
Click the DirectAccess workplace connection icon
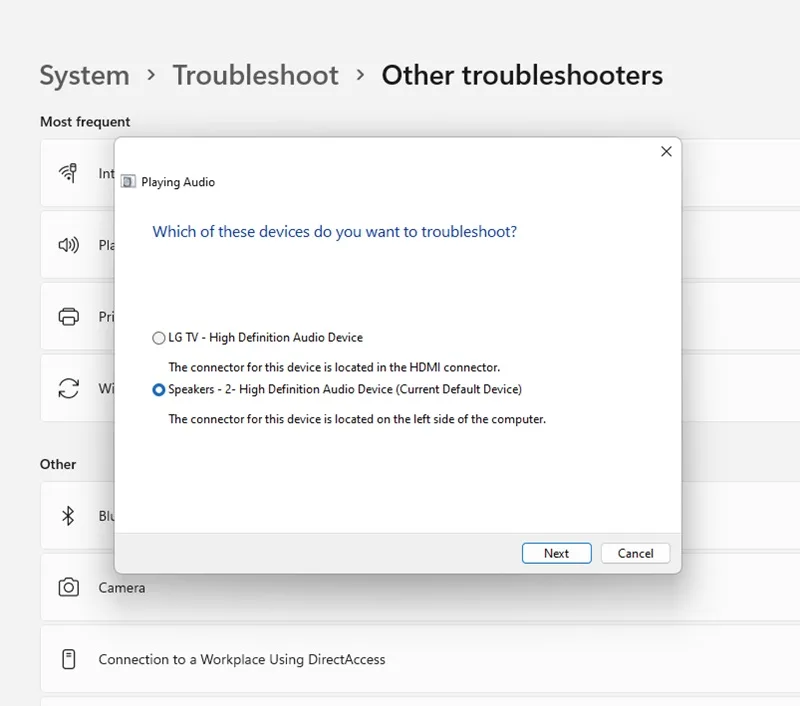click(x=68, y=659)
